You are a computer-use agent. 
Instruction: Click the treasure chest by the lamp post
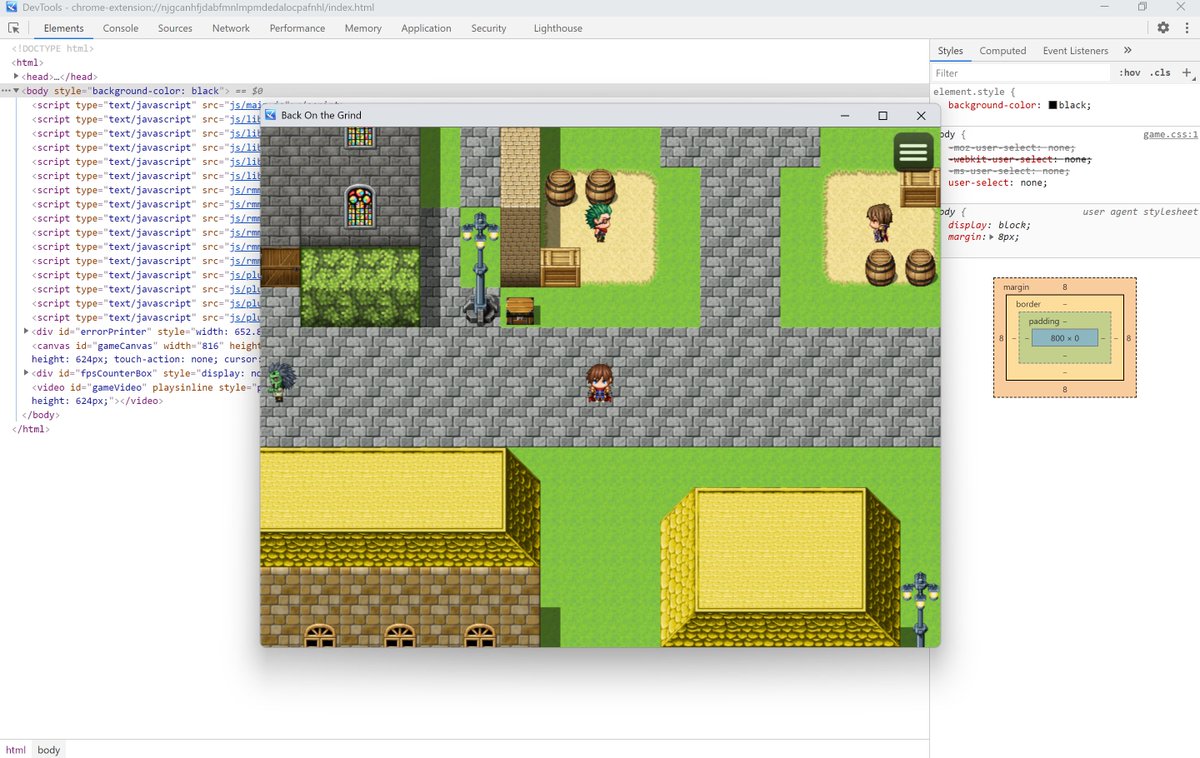[519, 310]
